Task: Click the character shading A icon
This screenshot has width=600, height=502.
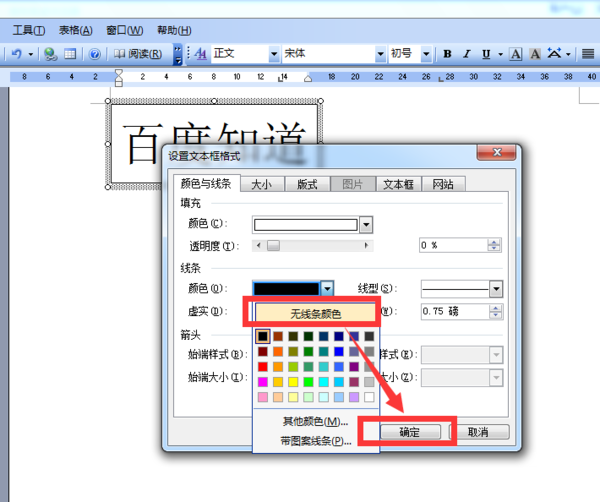Action: point(535,54)
